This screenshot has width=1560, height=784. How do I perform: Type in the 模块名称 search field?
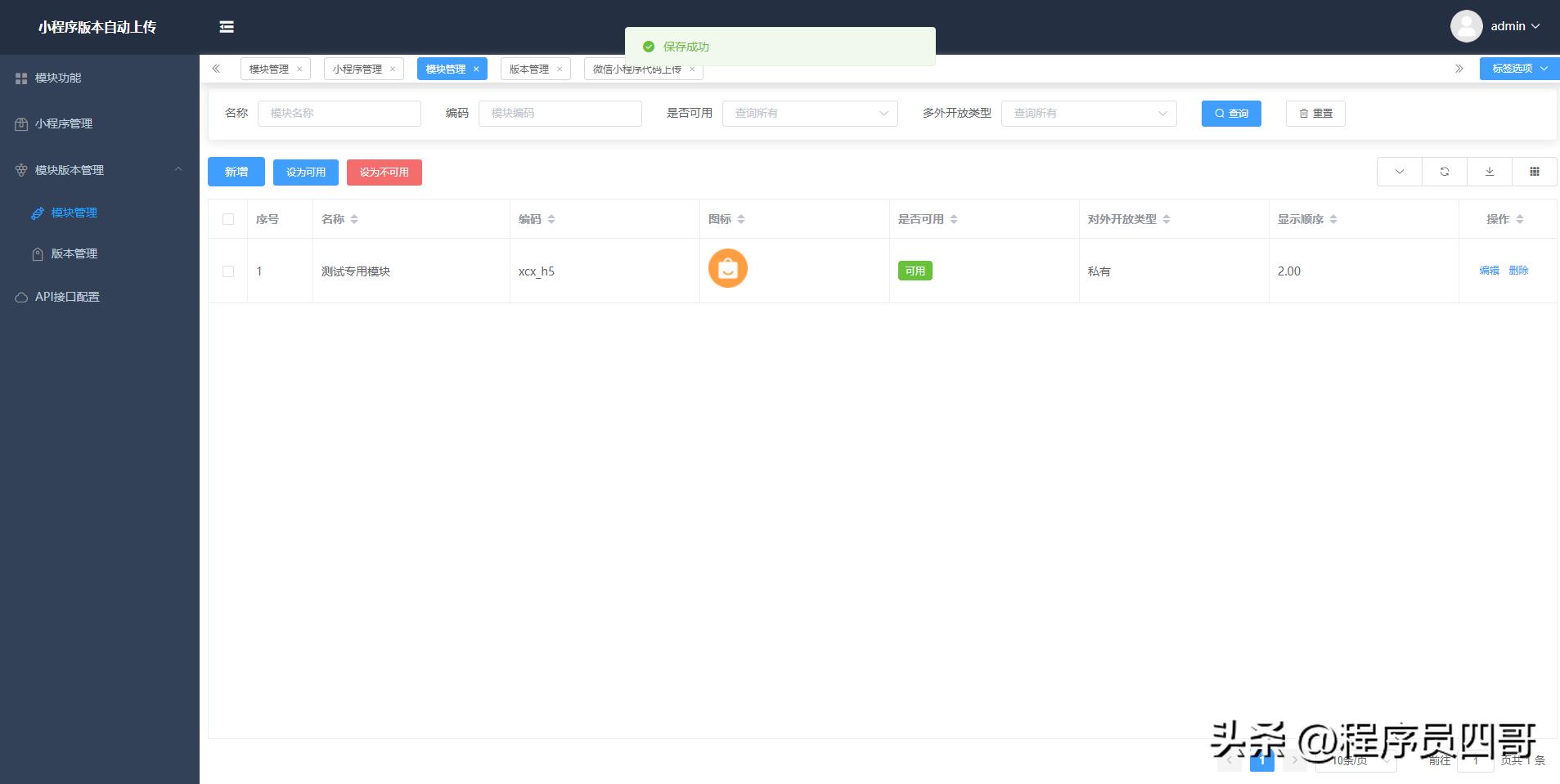[339, 113]
